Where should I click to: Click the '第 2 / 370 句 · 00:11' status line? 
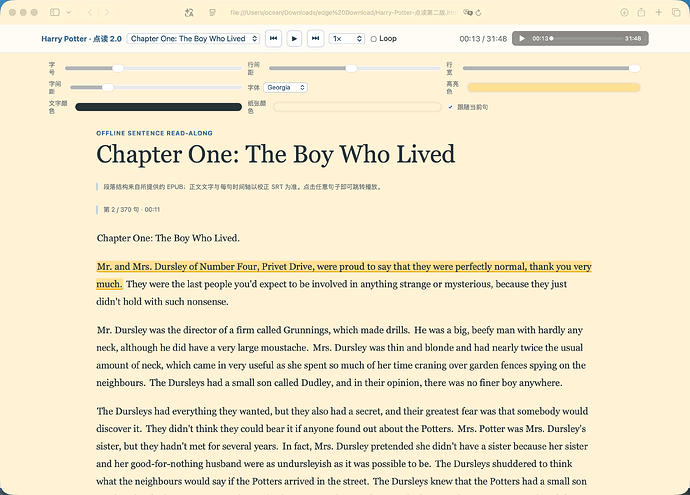click(132, 210)
